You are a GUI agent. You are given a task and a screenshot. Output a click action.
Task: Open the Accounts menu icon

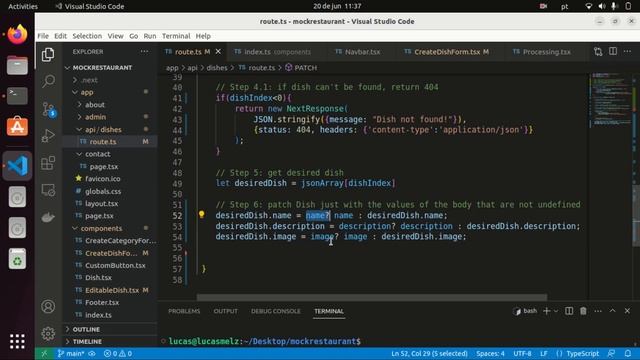pyautogui.click(x=48, y=306)
